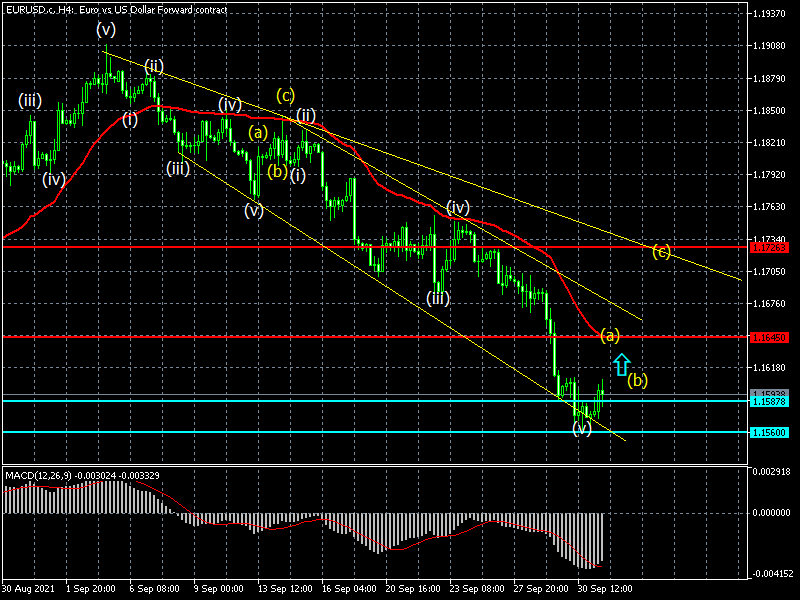Screen dimensions: 800x600
Task: Select white (v) label at the chart peak
Action: [x=106, y=30]
